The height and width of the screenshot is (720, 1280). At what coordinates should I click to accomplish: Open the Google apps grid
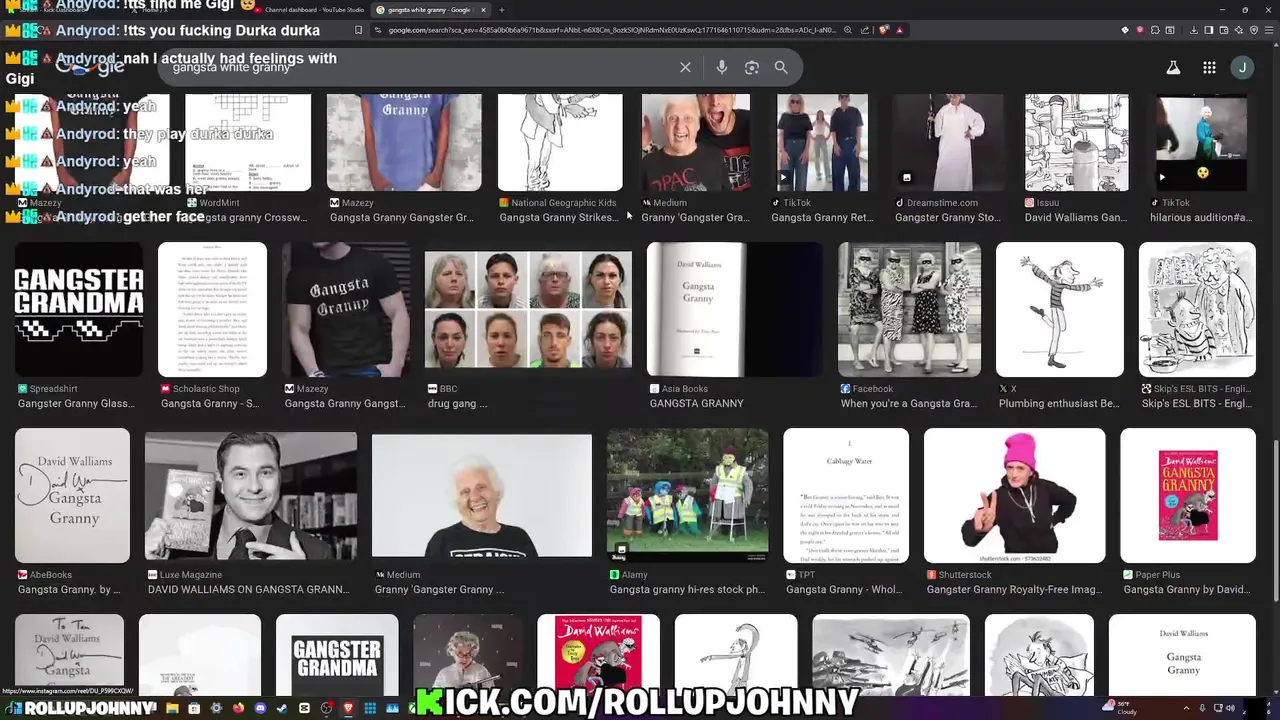pyautogui.click(x=1209, y=67)
